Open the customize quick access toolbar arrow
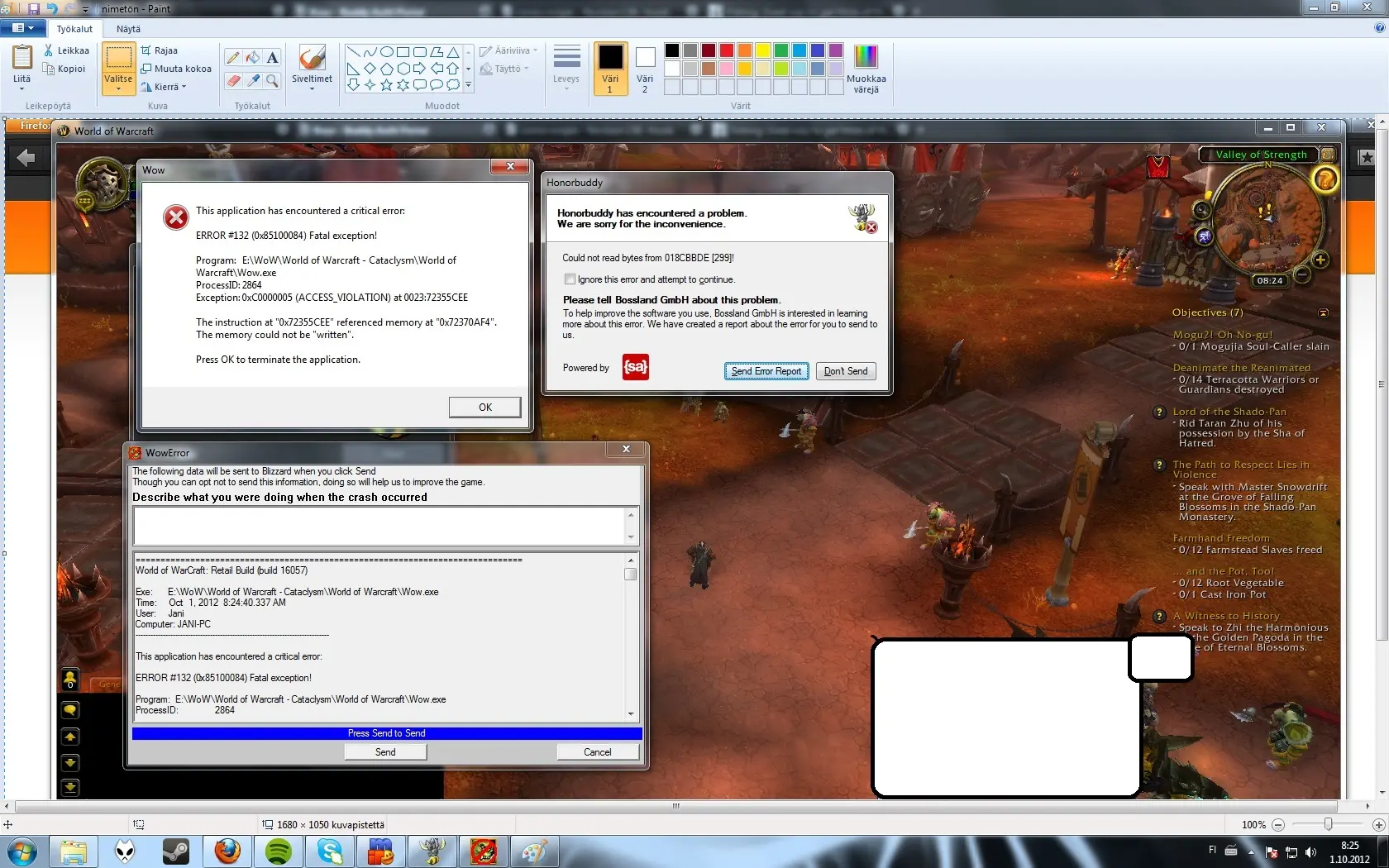This screenshot has width=1389, height=868. [x=85, y=9]
